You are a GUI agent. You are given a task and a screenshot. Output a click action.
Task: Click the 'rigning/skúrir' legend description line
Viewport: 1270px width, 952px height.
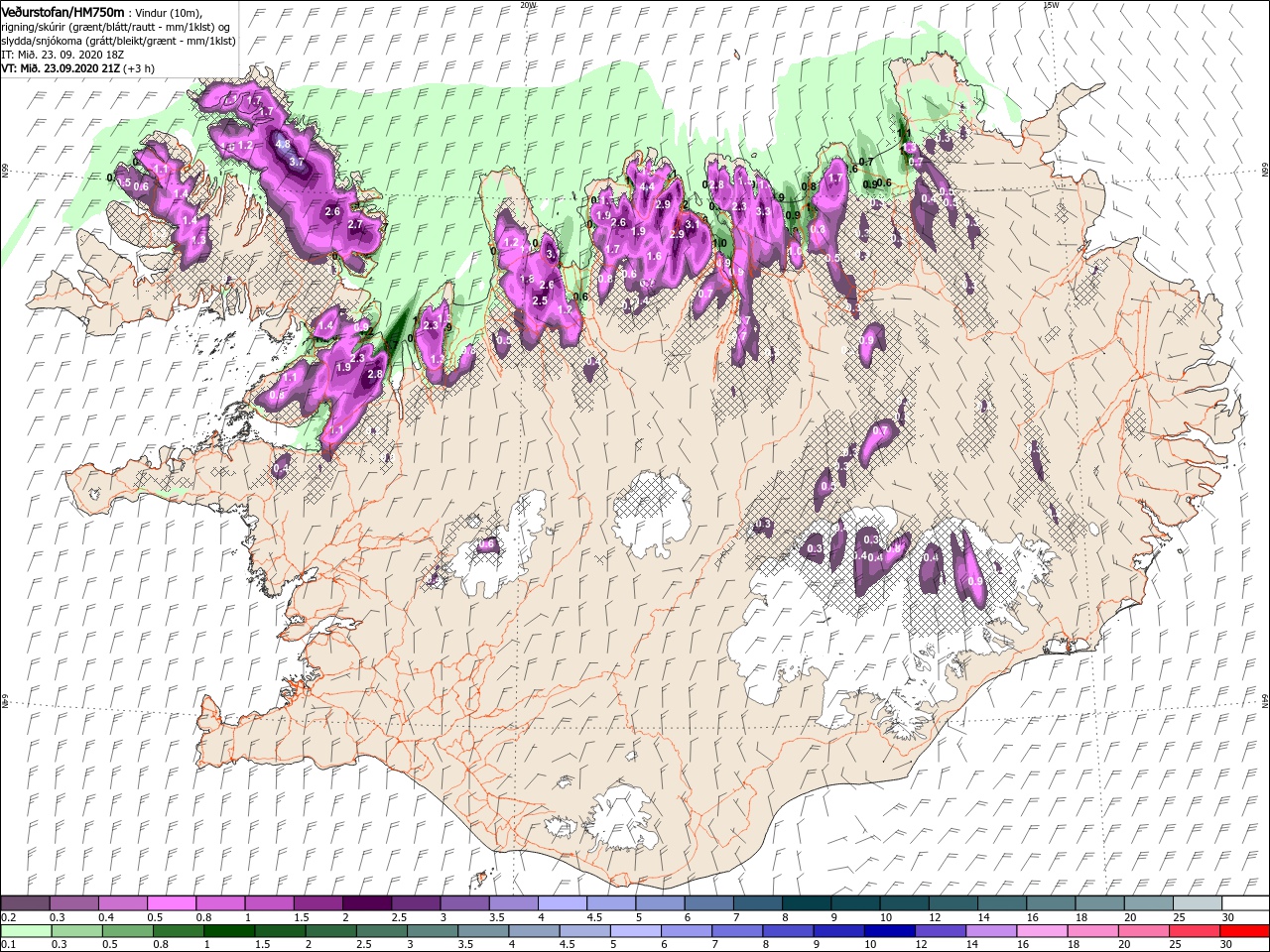click(x=116, y=27)
